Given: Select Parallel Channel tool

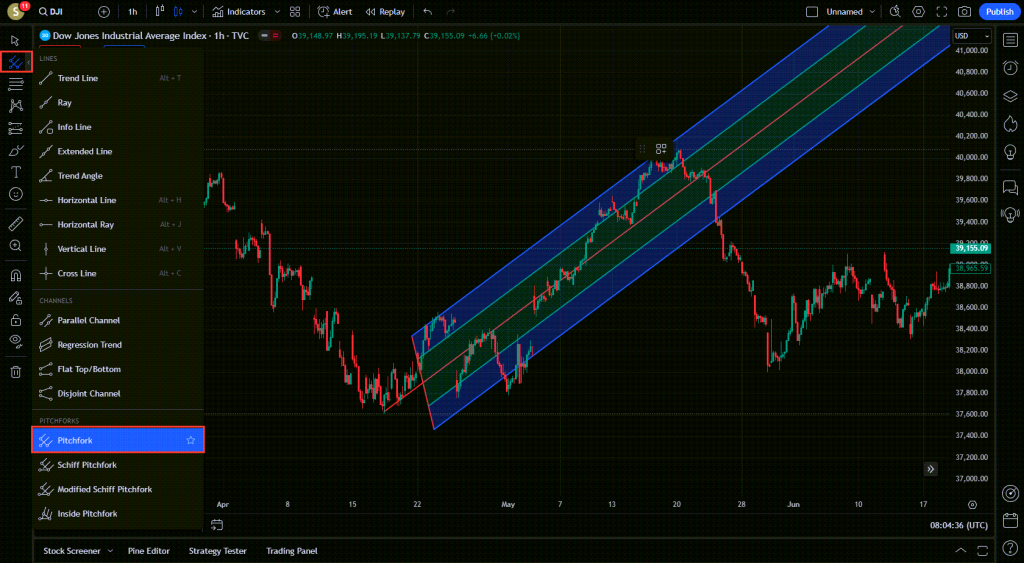Looking at the screenshot, I should [118, 321].
